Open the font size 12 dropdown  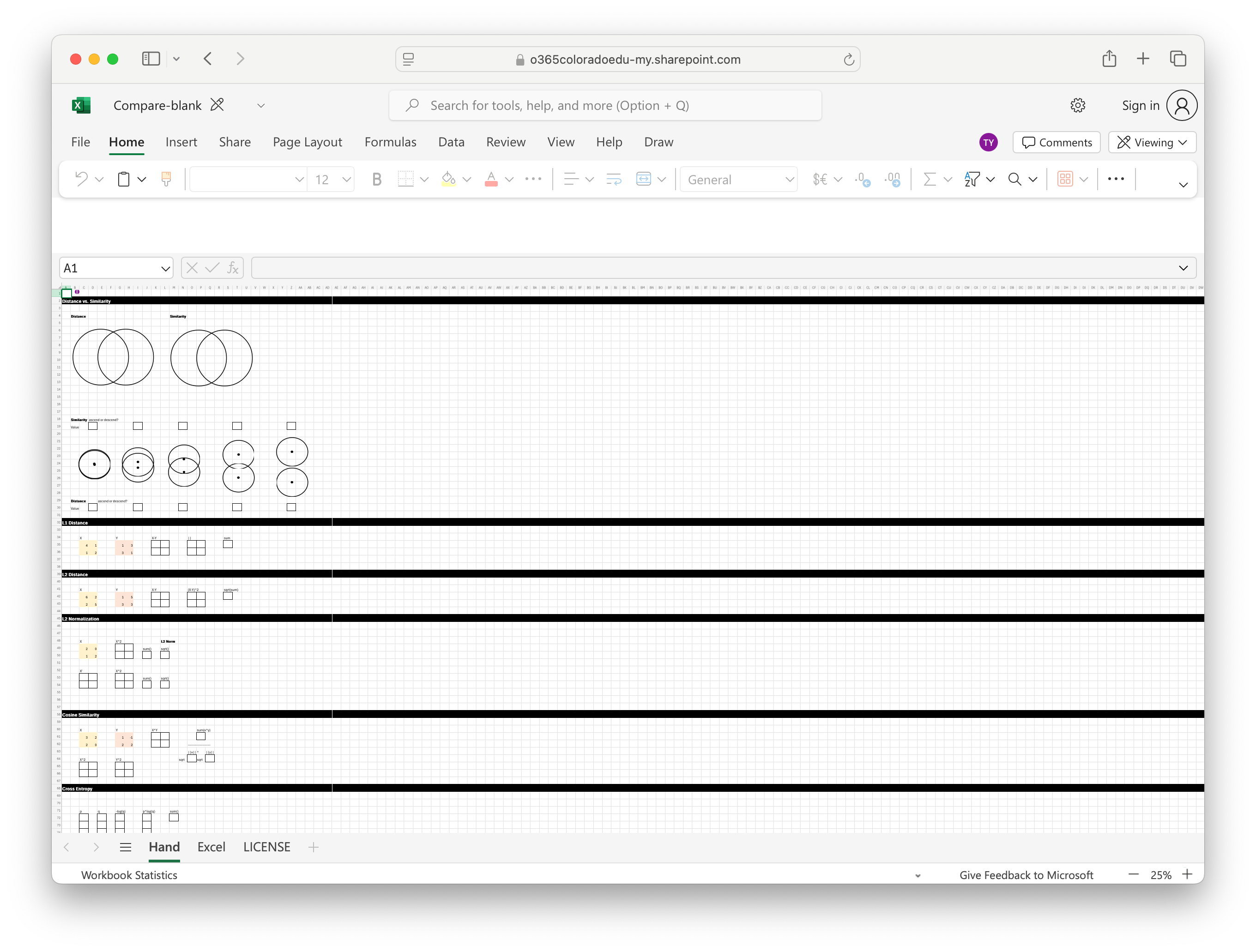point(346,180)
